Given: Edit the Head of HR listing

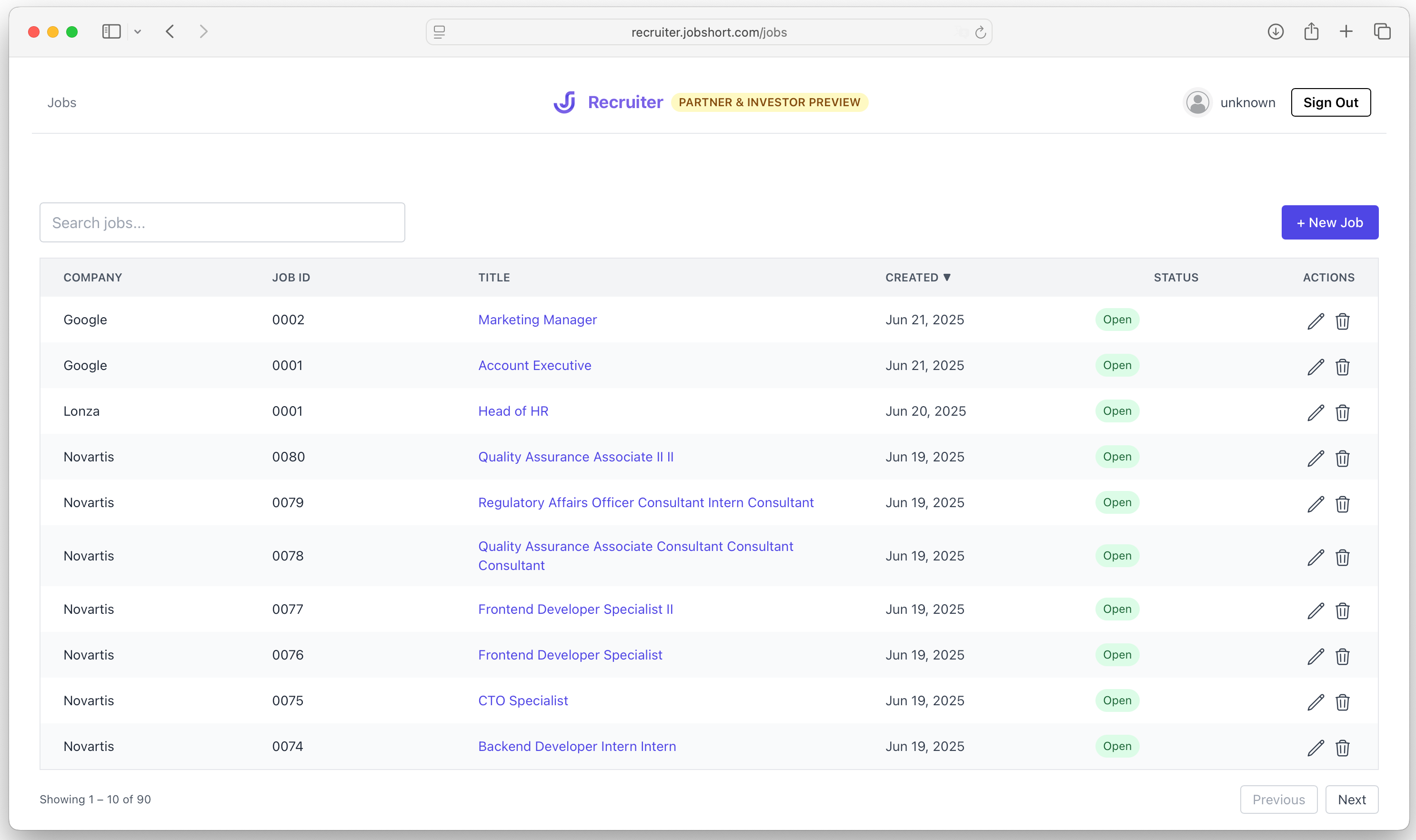Looking at the screenshot, I should [1316, 413].
